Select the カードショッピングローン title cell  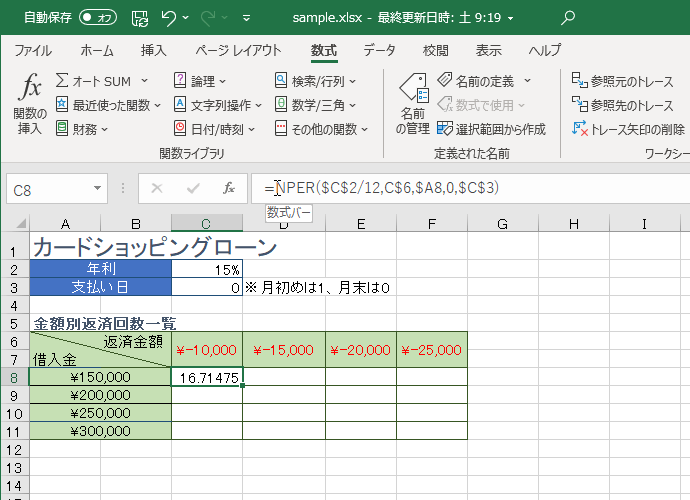pos(155,246)
